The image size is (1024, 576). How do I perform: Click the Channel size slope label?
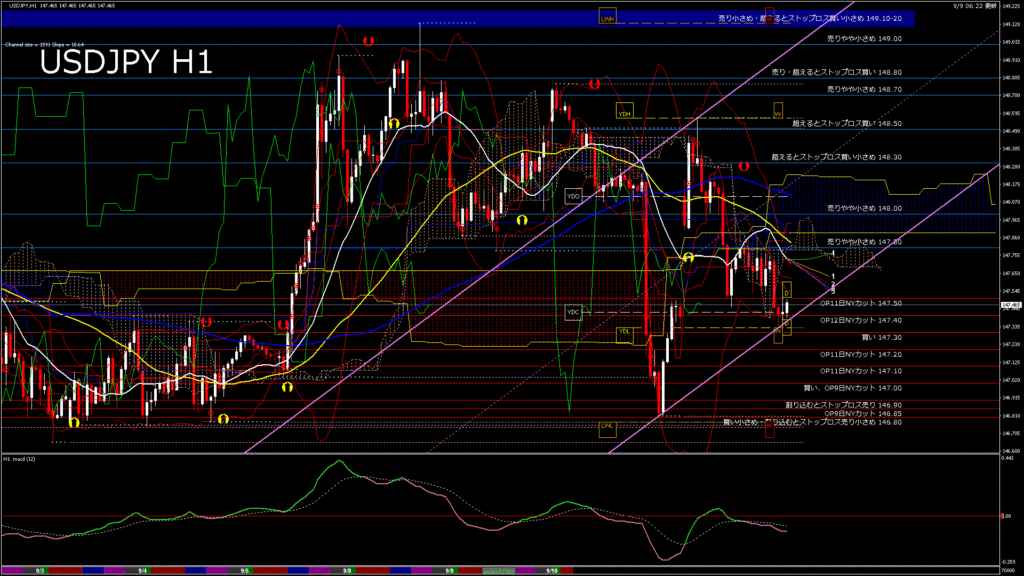point(44,44)
